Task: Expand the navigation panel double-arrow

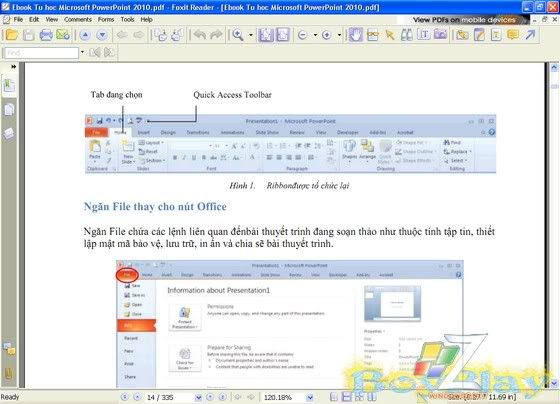Action: pyautogui.click(x=13, y=67)
